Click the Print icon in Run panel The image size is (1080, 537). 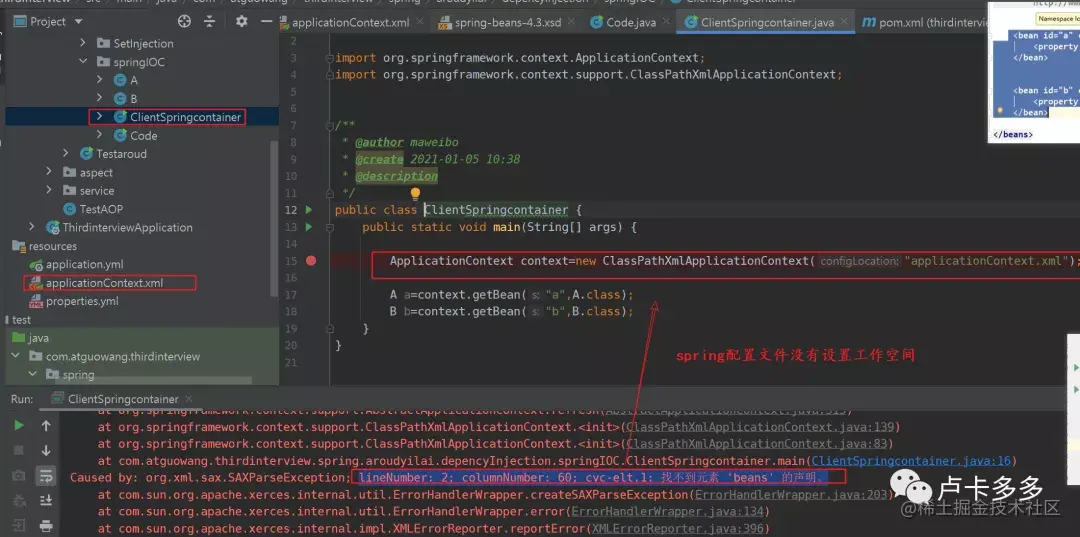point(46,526)
